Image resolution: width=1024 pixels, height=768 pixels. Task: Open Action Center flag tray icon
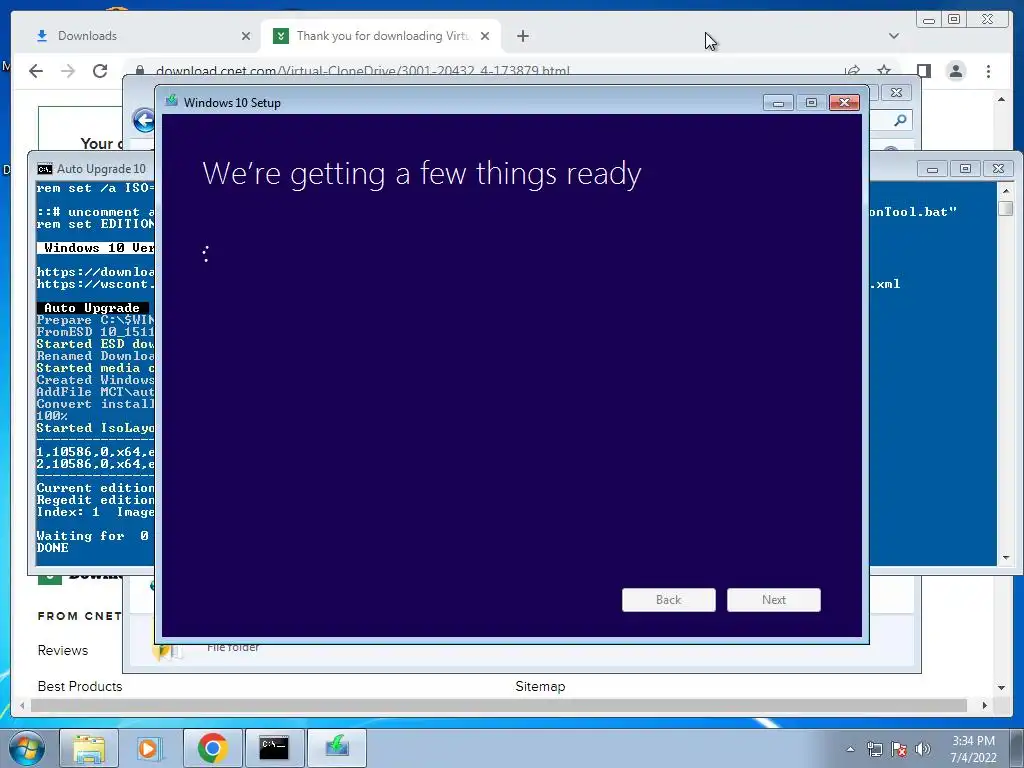pyautogui.click(x=899, y=749)
